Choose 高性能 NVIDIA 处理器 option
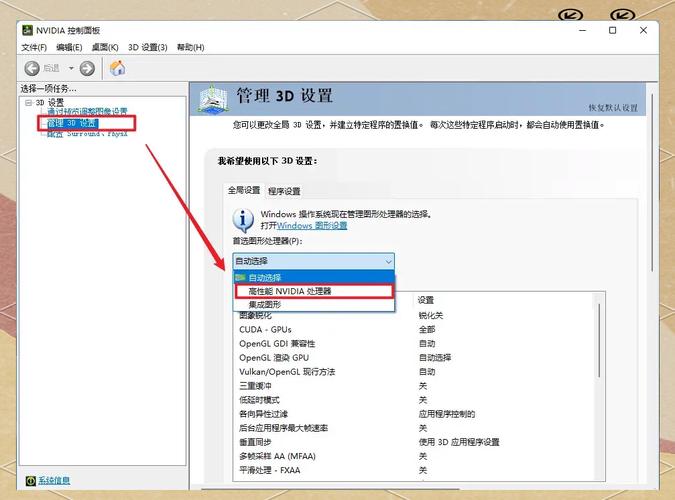This screenshot has width=675, height=500. pyautogui.click(x=313, y=291)
